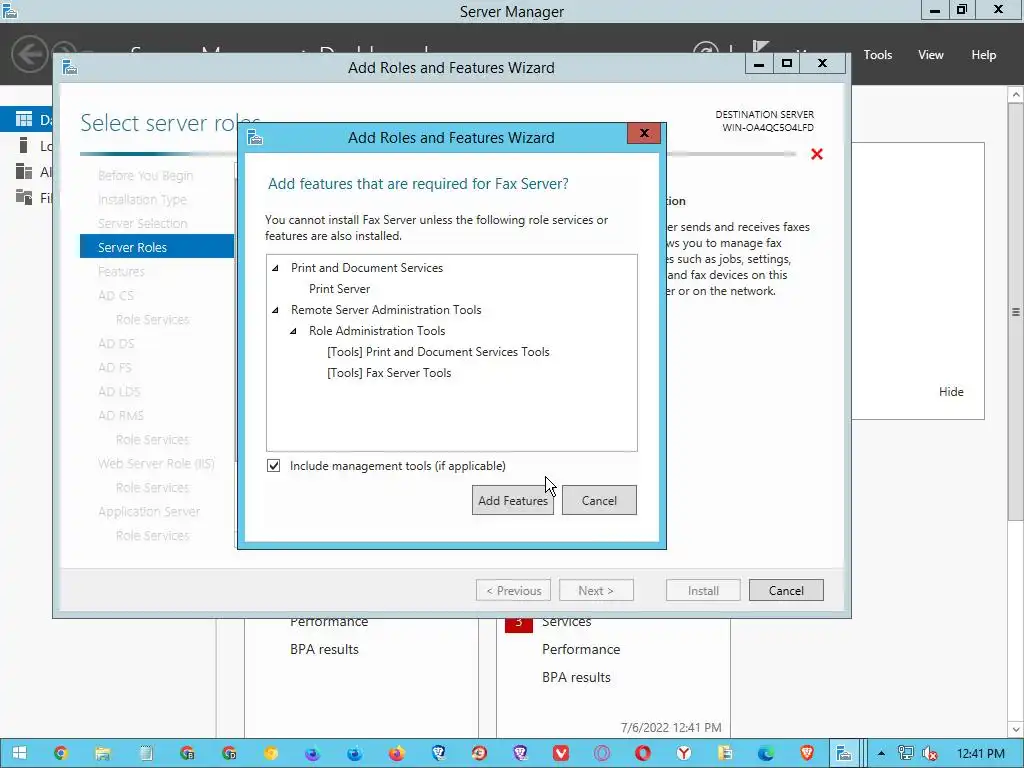Image resolution: width=1024 pixels, height=768 pixels.
Task: Open File Explorer from taskbar
Action: (x=103, y=753)
